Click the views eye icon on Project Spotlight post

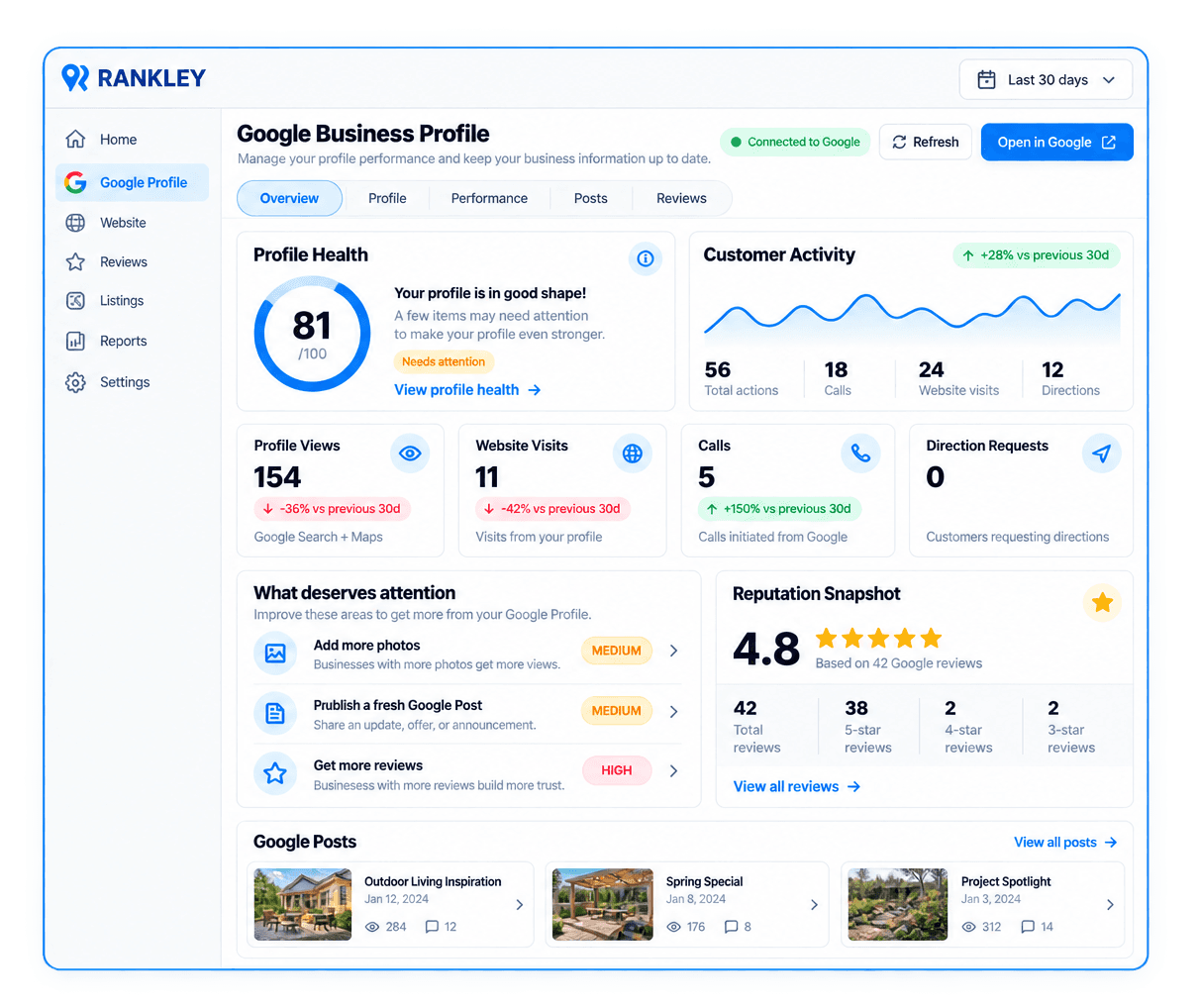coord(969,927)
